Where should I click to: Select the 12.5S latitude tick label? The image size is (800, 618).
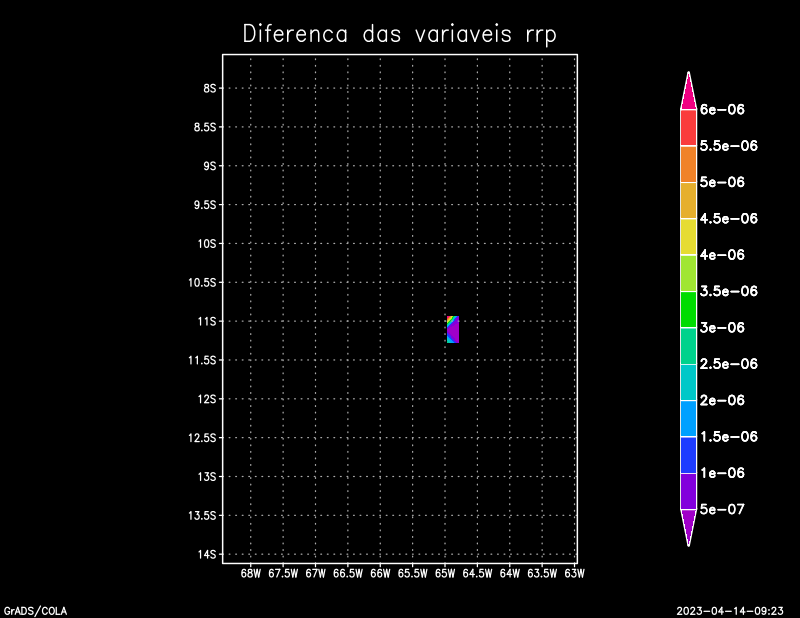click(x=203, y=438)
